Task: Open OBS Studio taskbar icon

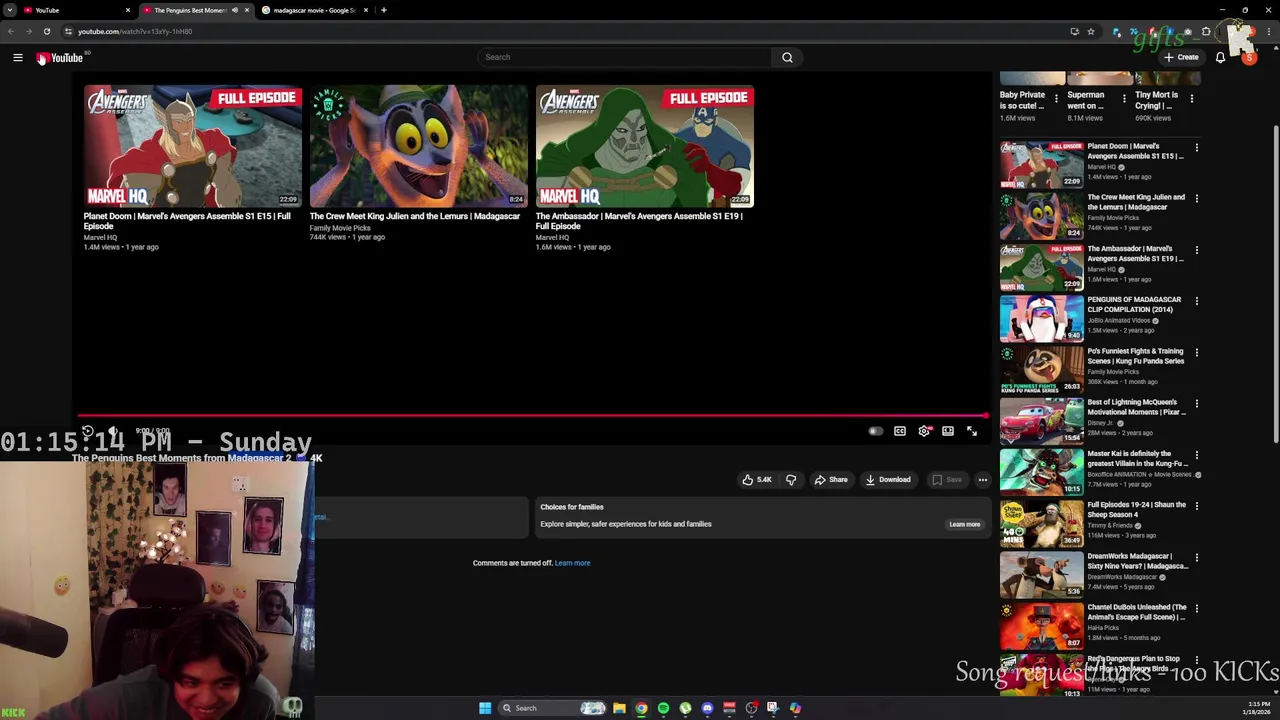Action: [x=751, y=708]
